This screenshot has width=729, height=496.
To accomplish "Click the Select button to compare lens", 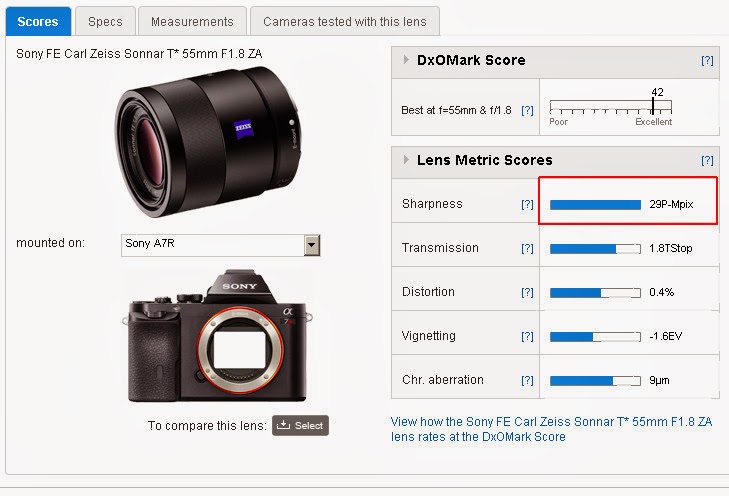I will (300, 425).
